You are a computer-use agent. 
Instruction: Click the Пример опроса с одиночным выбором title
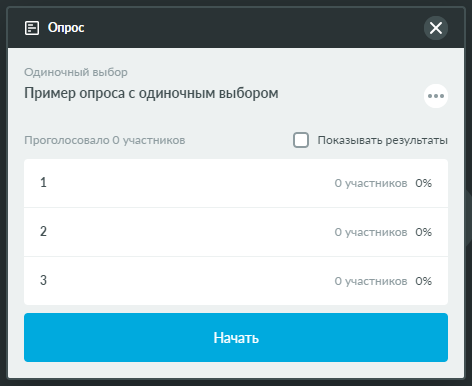(x=151, y=93)
